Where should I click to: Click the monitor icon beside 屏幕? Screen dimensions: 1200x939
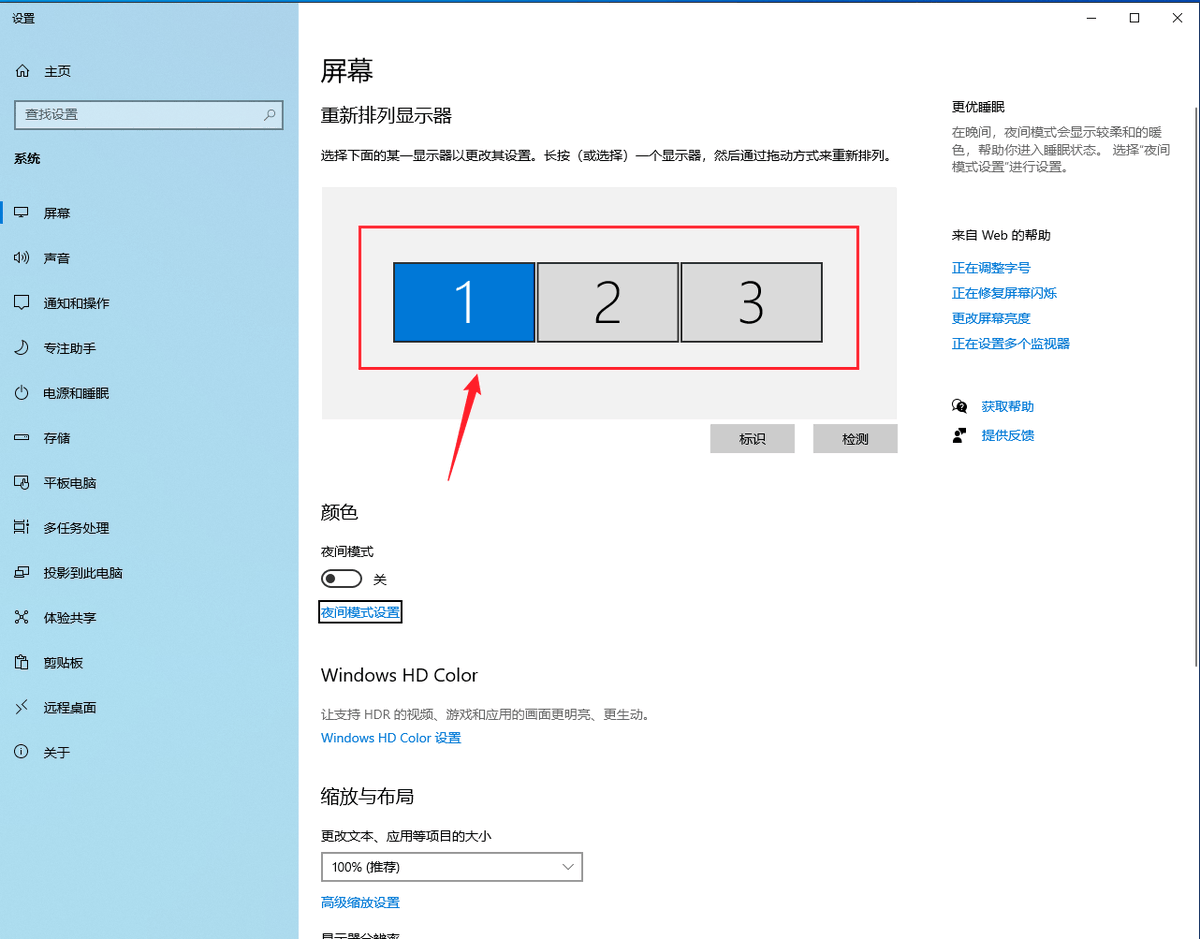pyautogui.click(x=22, y=213)
